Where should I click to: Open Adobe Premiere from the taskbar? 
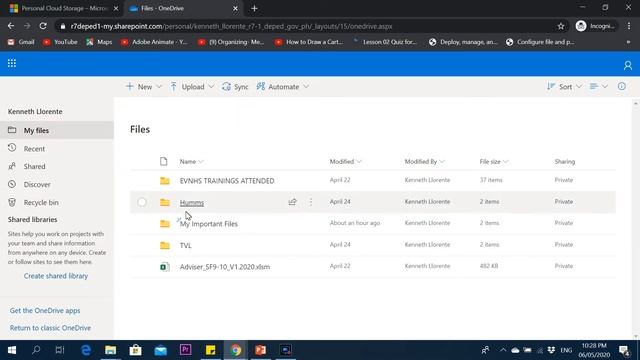click(x=185, y=350)
